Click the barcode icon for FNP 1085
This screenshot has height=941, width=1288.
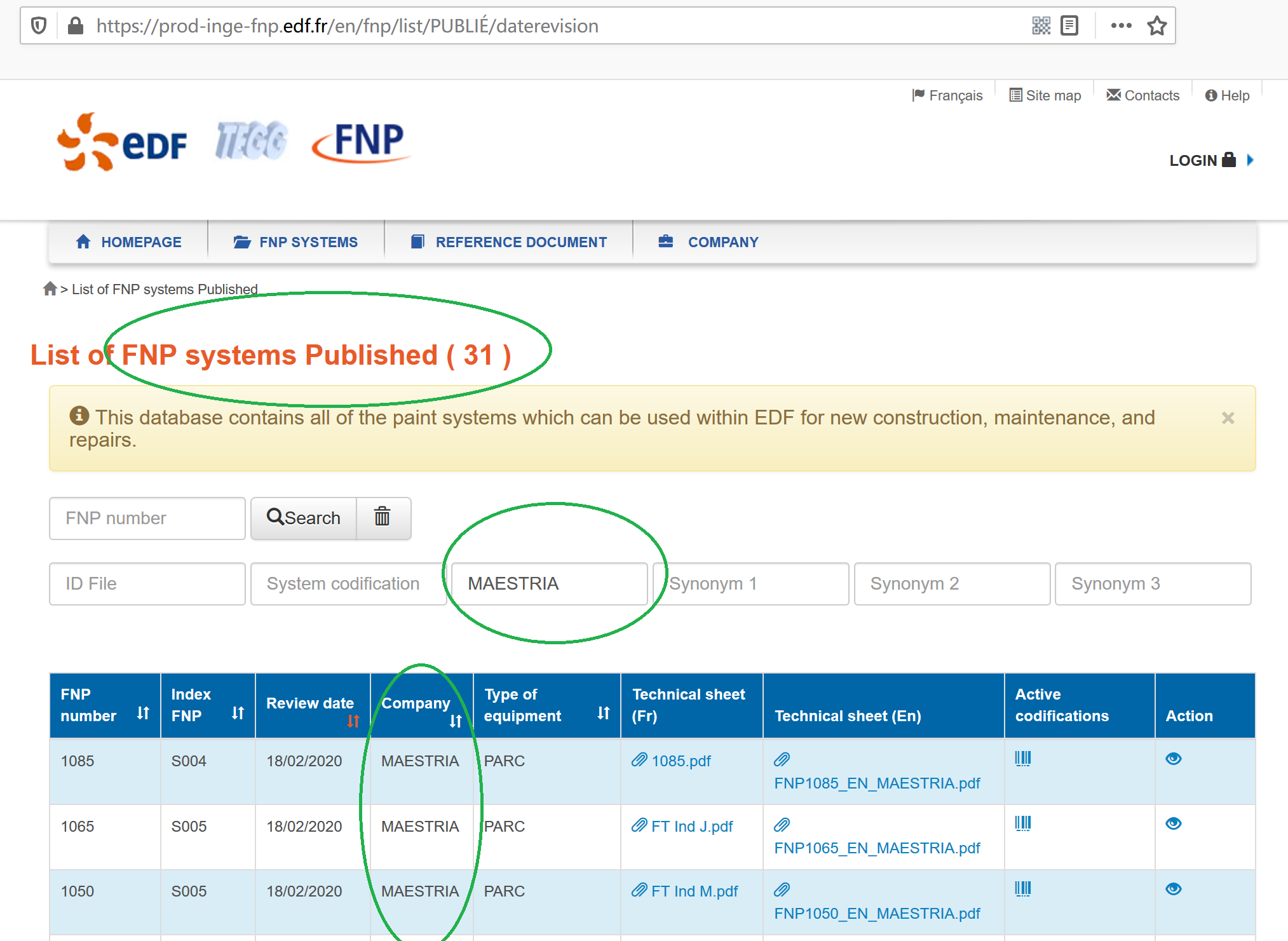tap(1022, 759)
